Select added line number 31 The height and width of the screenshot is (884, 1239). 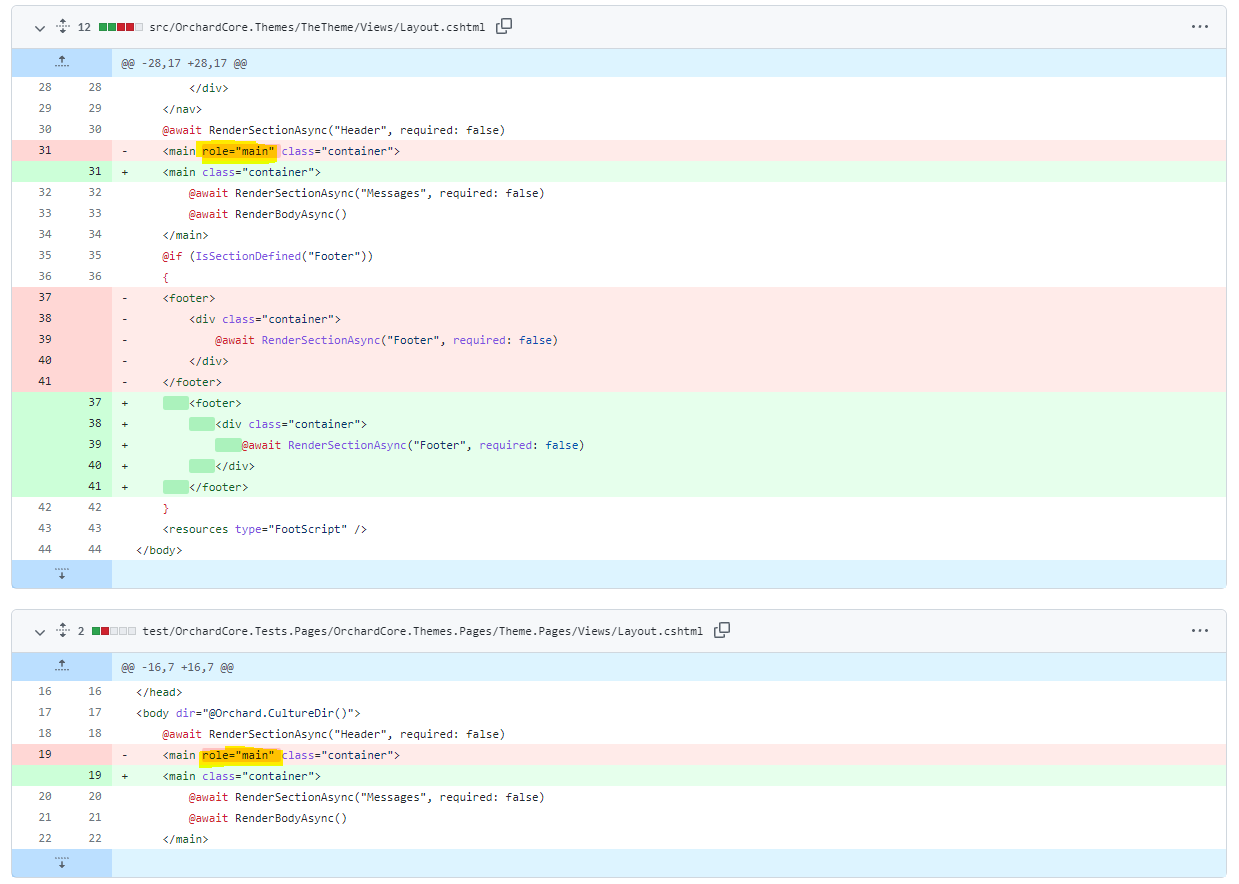(x=95, y=172)
